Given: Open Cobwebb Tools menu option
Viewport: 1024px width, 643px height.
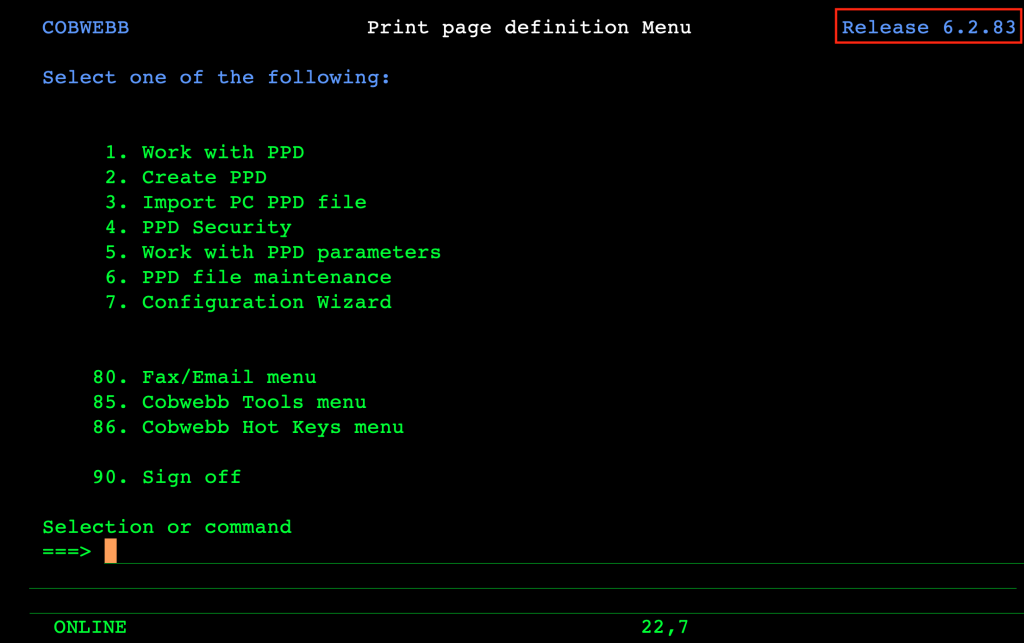Looking at the screenshot, I should 229,402.
